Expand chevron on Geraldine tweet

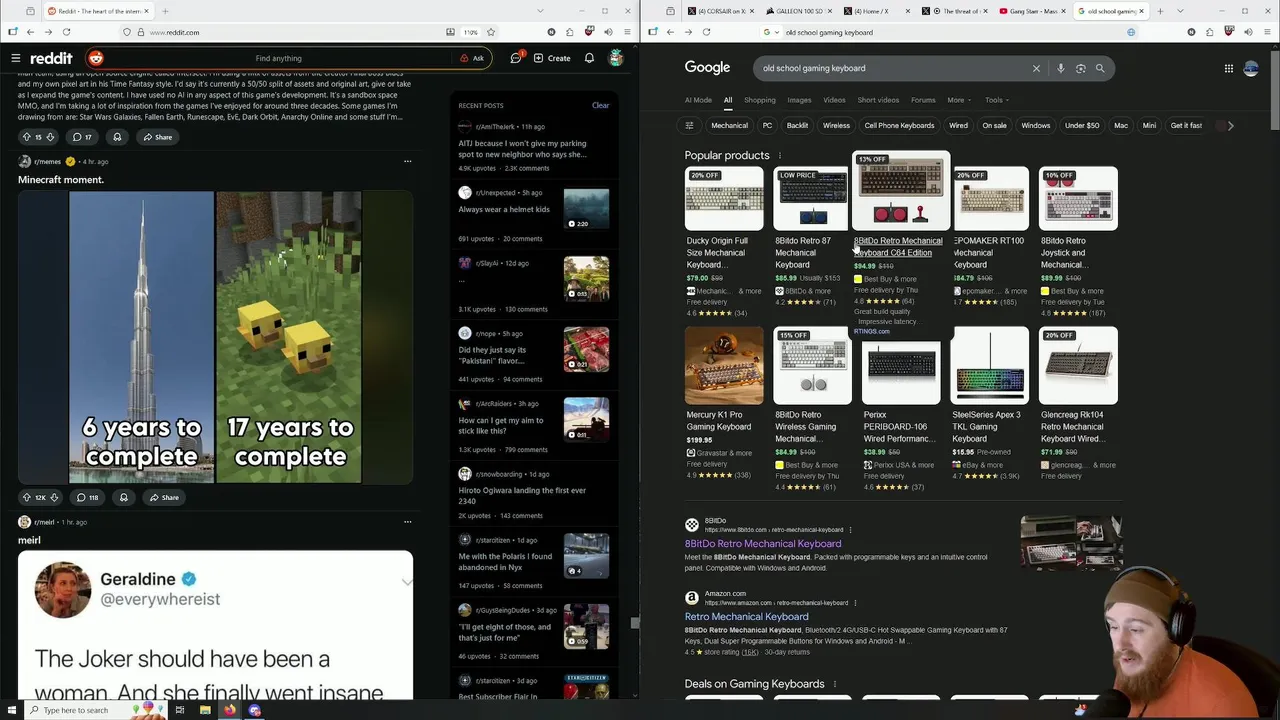click(x=406, y=582)
